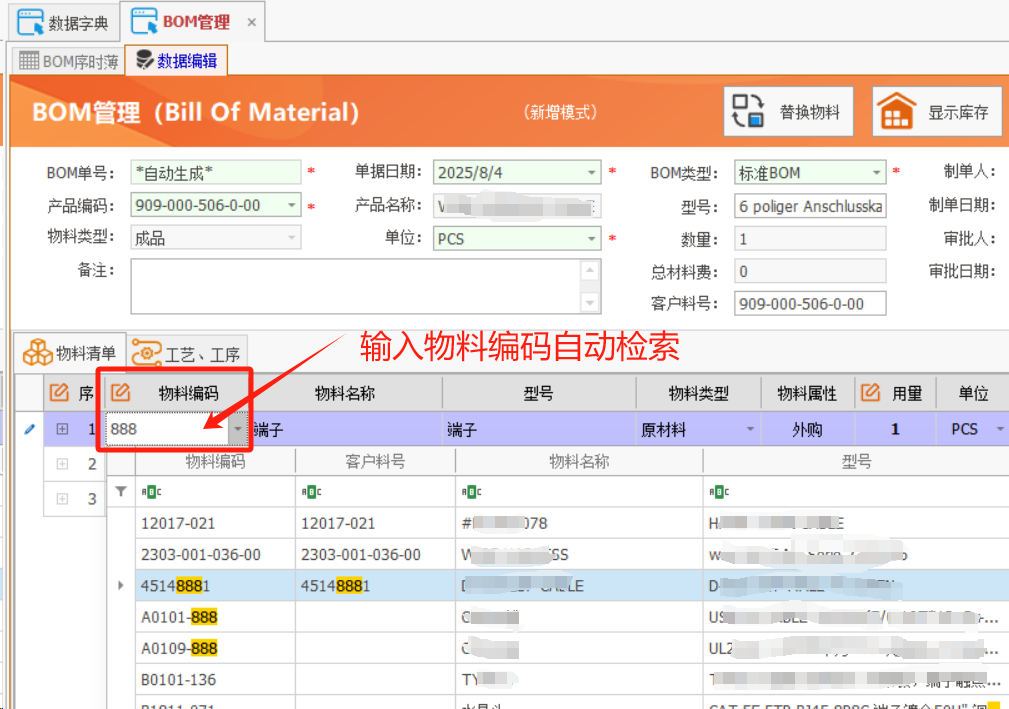The height and width of the screenshot is (709, 1009).
Task: Open the 单位 PCS dropdown in the header form
Action: pyautogui.click(x=591, y=239)
